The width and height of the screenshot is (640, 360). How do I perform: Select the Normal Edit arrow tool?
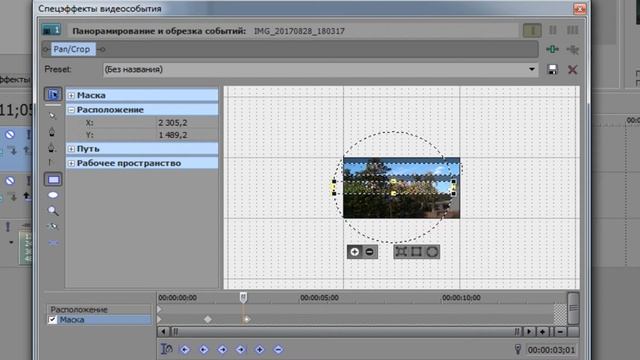[x=53, y=116]
